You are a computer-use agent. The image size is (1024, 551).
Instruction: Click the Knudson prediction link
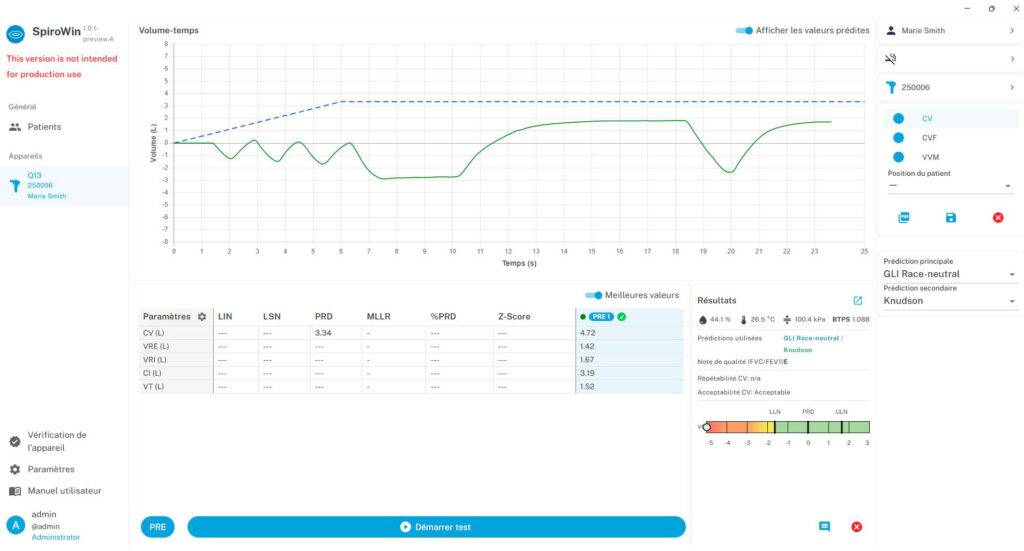[797, 350]
